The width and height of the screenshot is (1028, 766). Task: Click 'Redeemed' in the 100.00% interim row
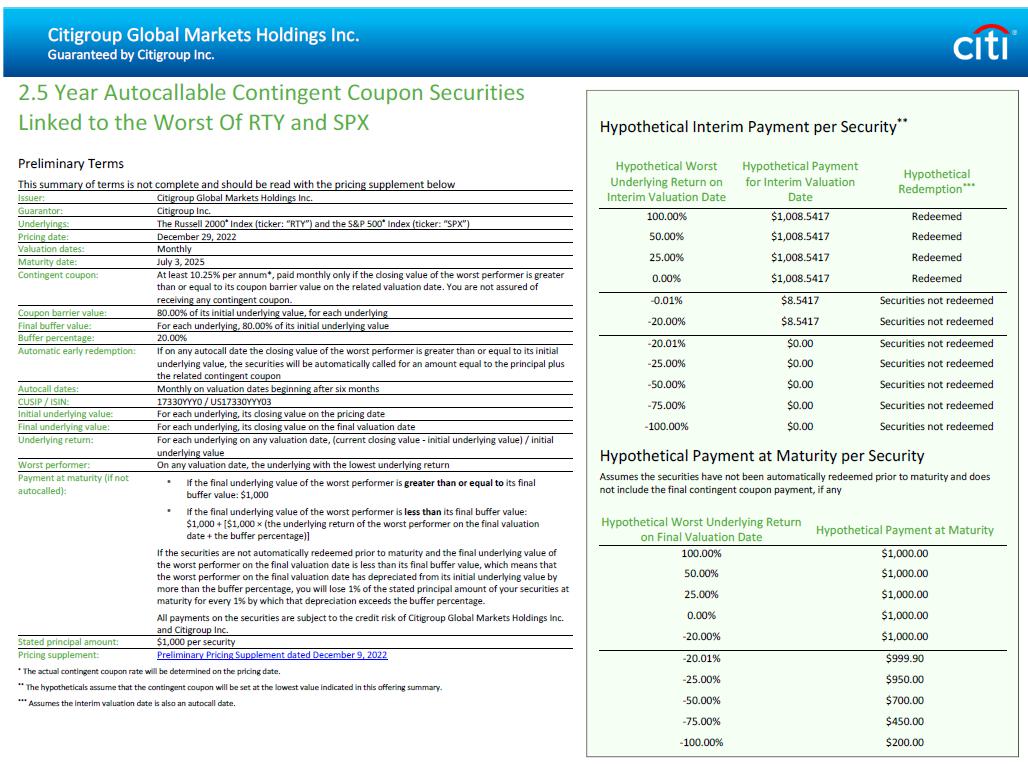936,216
